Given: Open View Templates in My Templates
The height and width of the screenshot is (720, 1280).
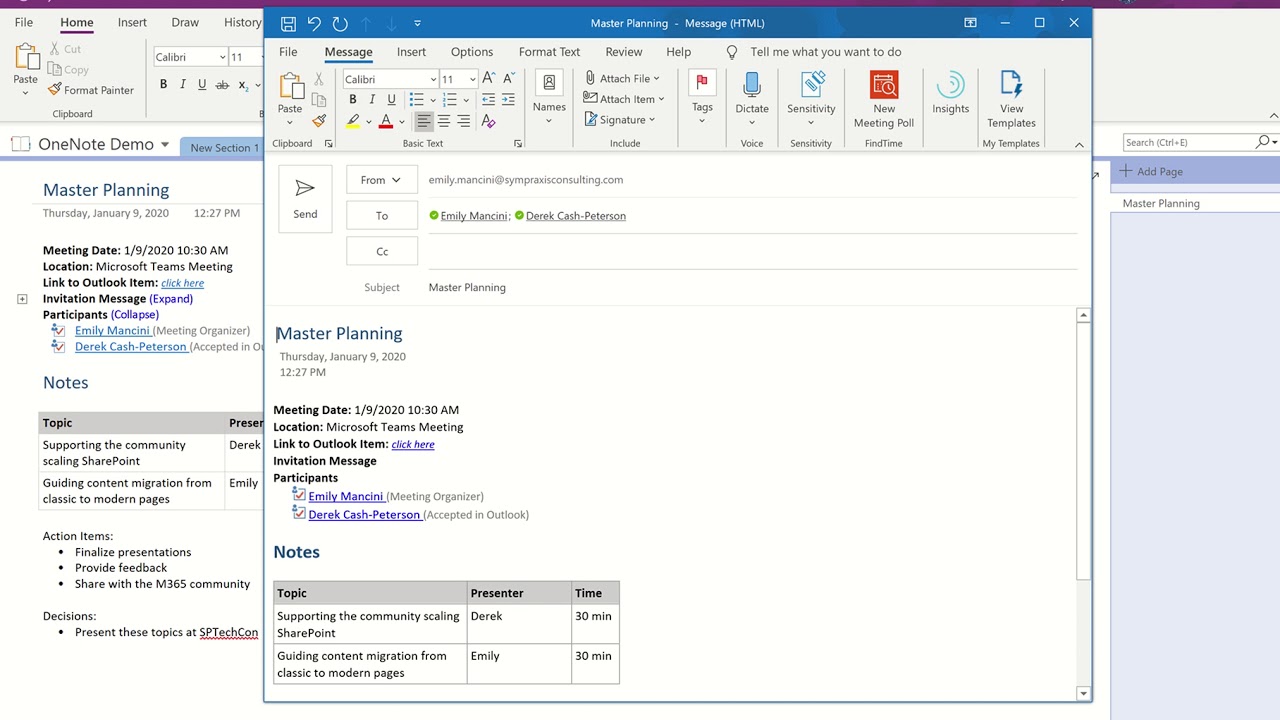Looking at the screenshot, I should (x=1011, y=100).
